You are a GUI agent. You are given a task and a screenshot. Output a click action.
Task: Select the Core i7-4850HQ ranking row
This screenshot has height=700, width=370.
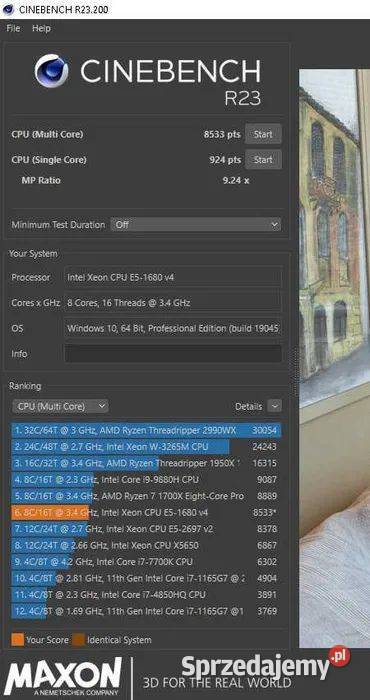(146, 595)
